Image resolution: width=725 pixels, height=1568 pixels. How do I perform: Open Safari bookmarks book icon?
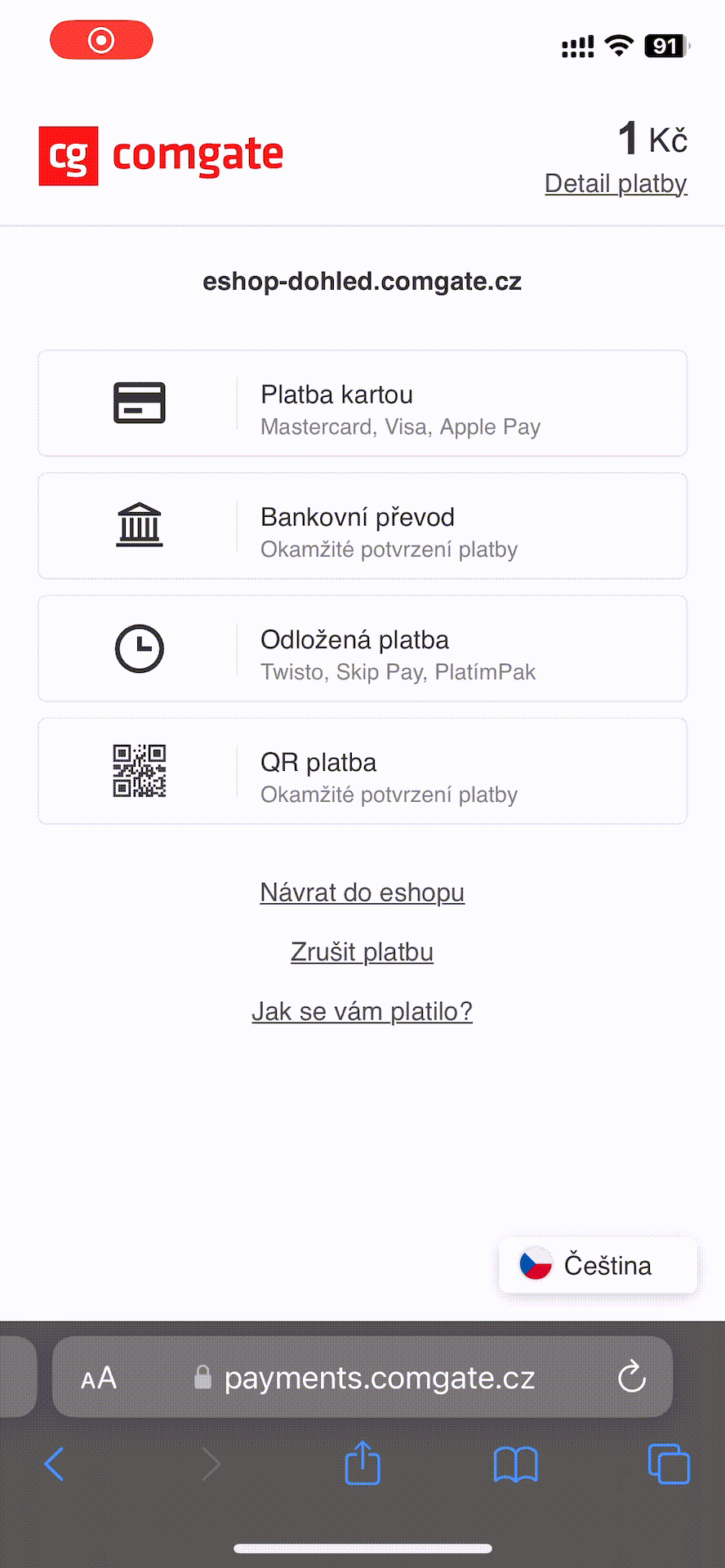tap(515, 1463)
